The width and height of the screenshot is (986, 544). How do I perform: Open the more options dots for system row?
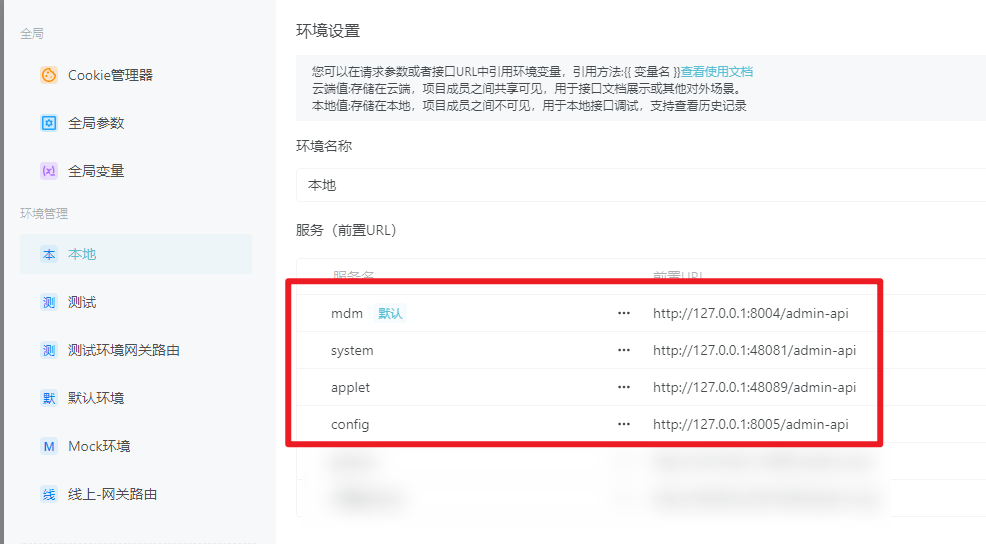(x=624, y=350)
